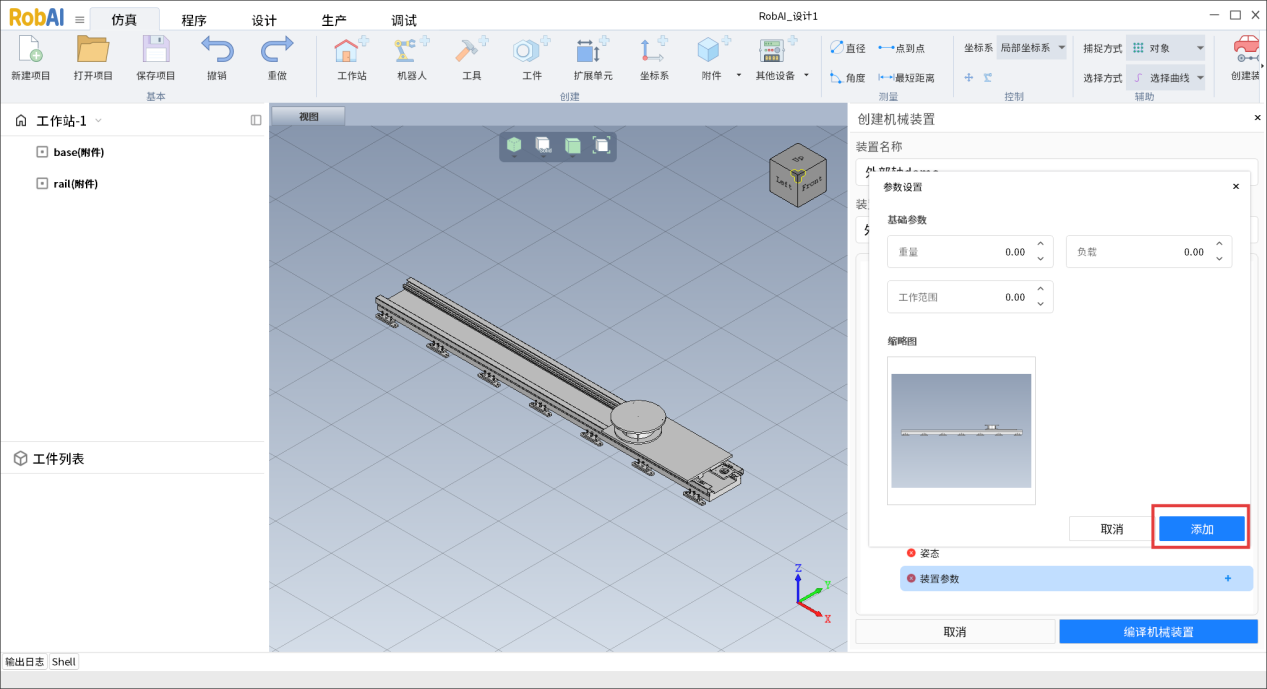Click the 附件 accessory cube icon
This screenshot has height=689, width=1267.
[710, 50]
